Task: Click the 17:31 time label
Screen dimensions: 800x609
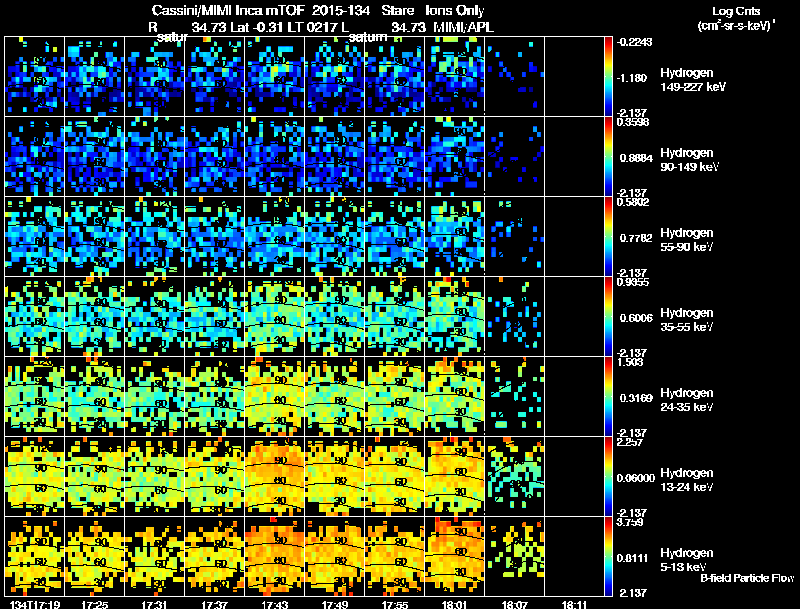Action: tap(155, 604)
